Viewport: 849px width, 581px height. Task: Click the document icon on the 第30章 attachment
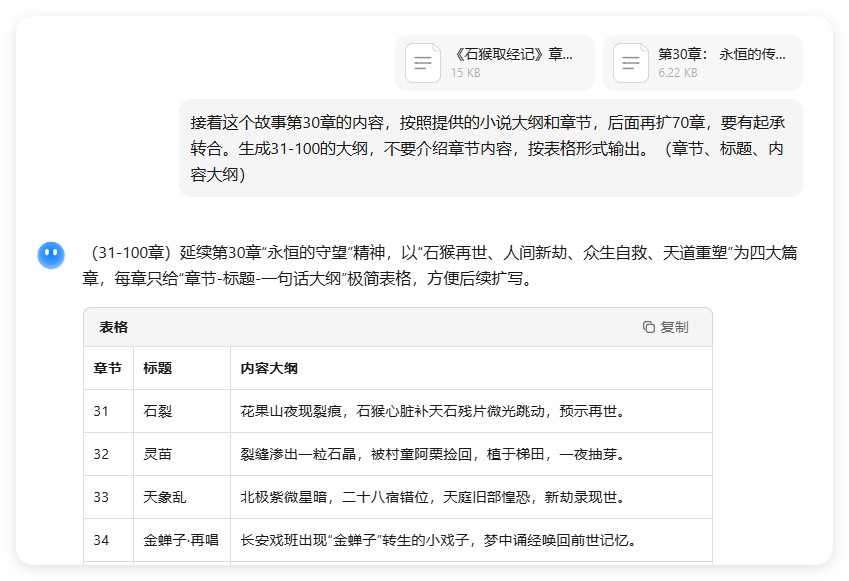(x=630, y=63)
